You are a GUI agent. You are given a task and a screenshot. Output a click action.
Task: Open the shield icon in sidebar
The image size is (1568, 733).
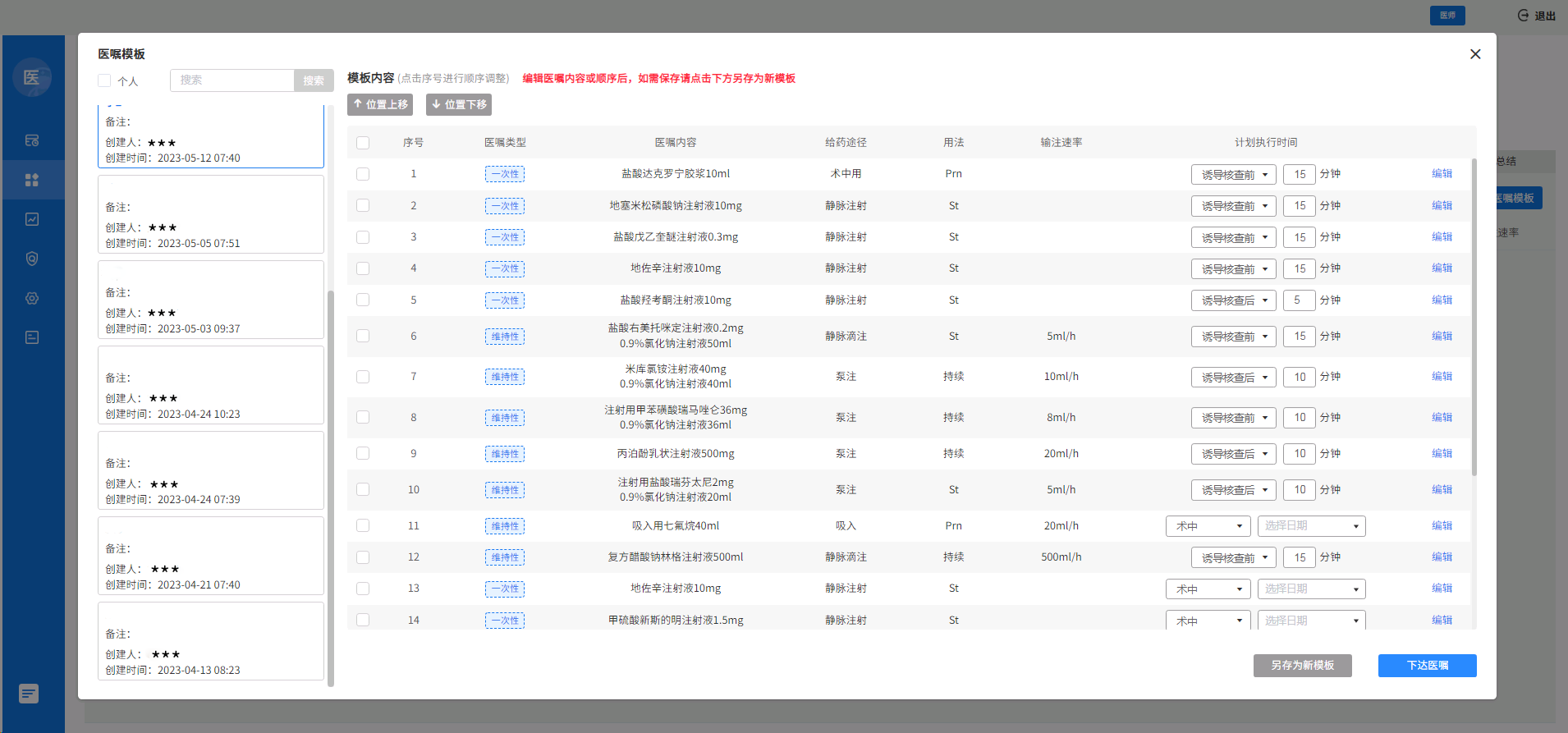32,259
